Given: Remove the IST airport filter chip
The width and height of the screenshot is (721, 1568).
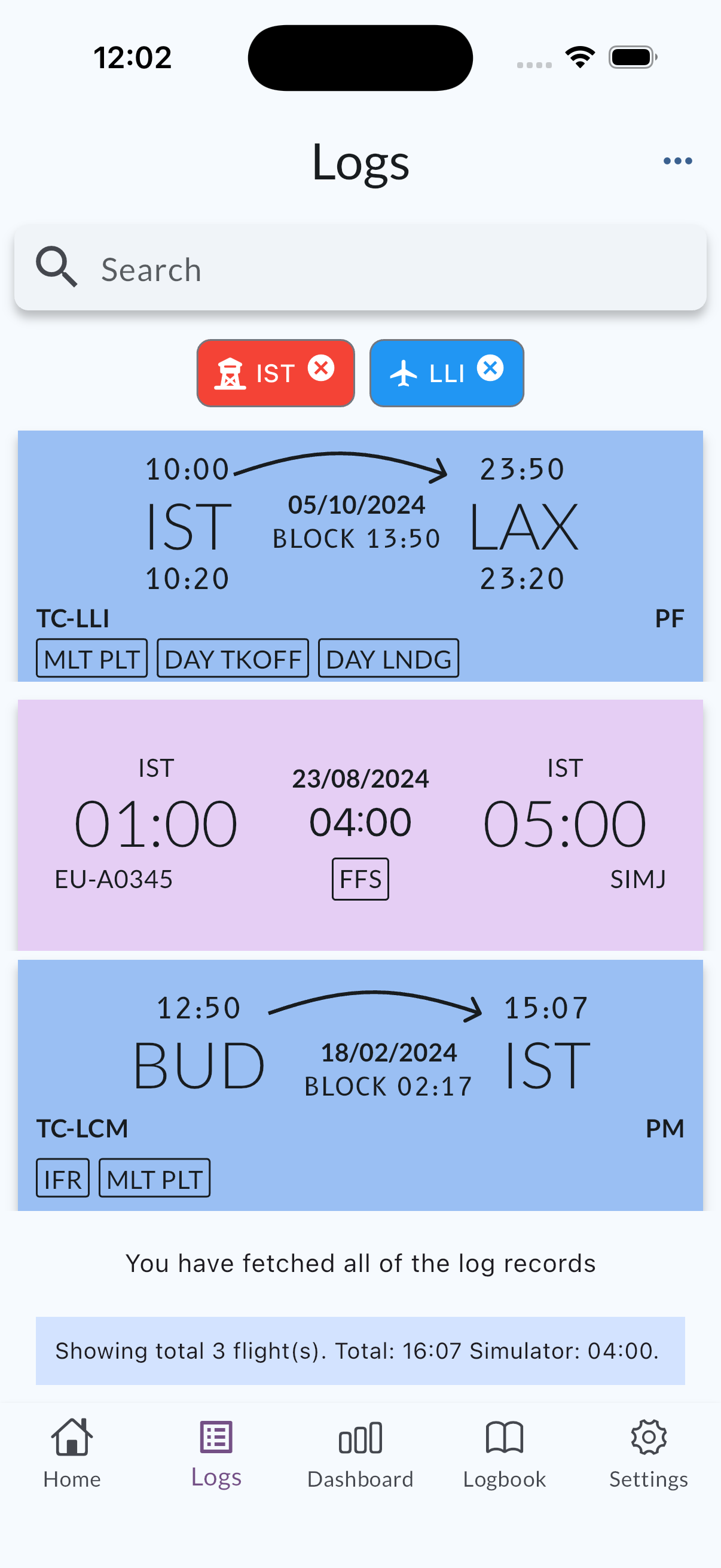Looking at the screenshot, I should coord(320,368).
